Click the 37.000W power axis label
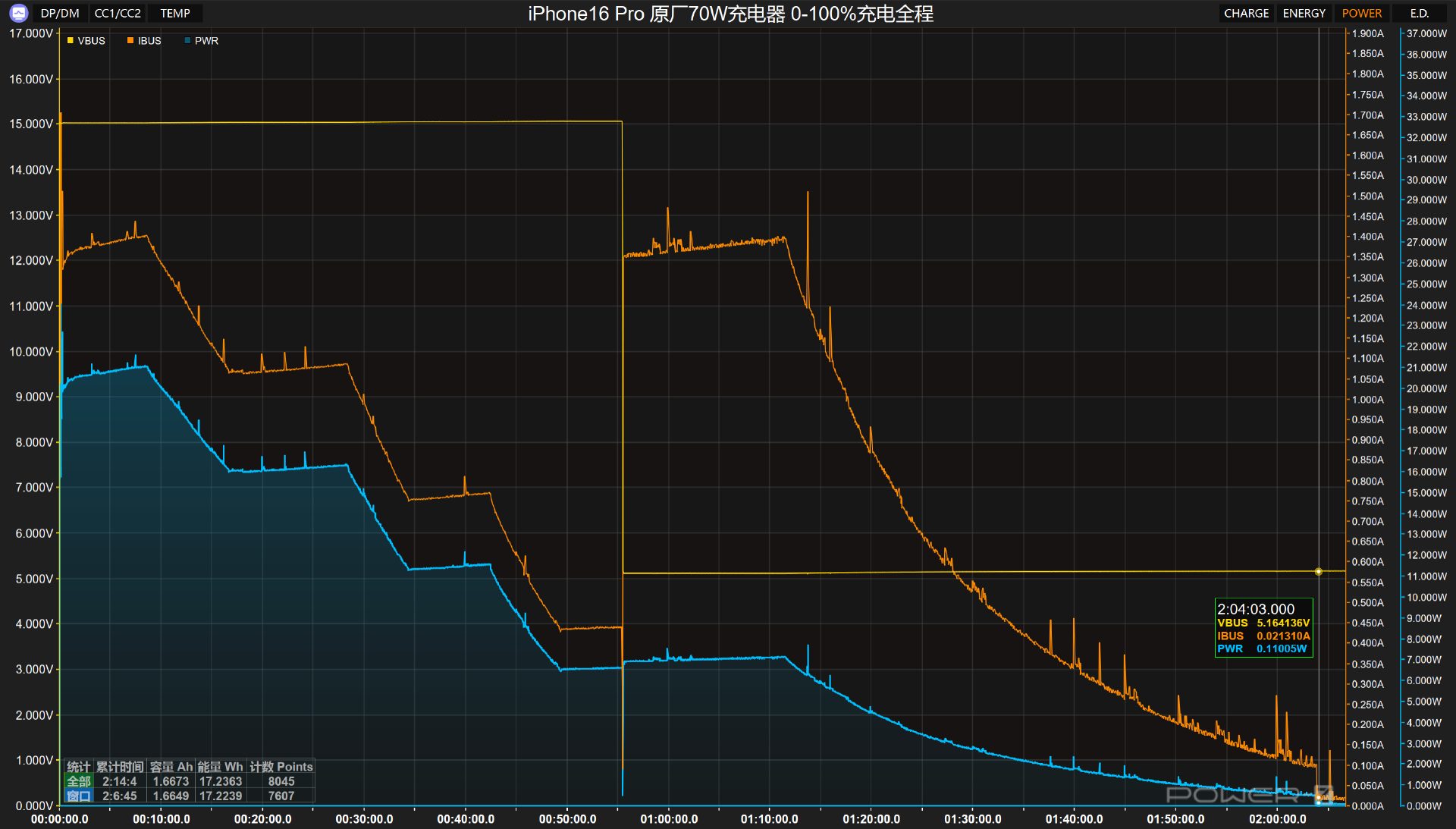The width and height of the screenshot is (1456, 829). tap(1426, 33)
